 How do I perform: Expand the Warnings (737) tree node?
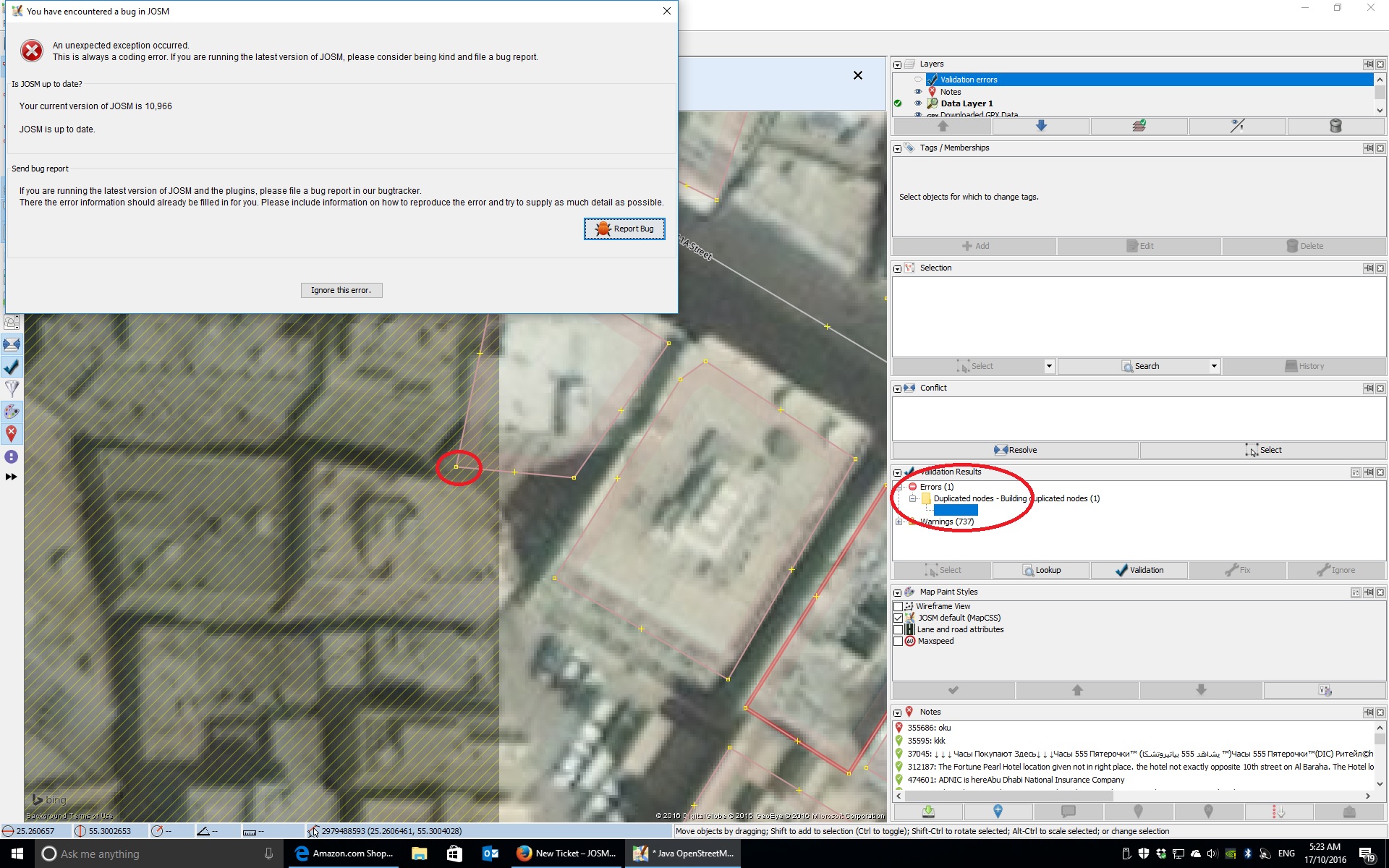899,522
